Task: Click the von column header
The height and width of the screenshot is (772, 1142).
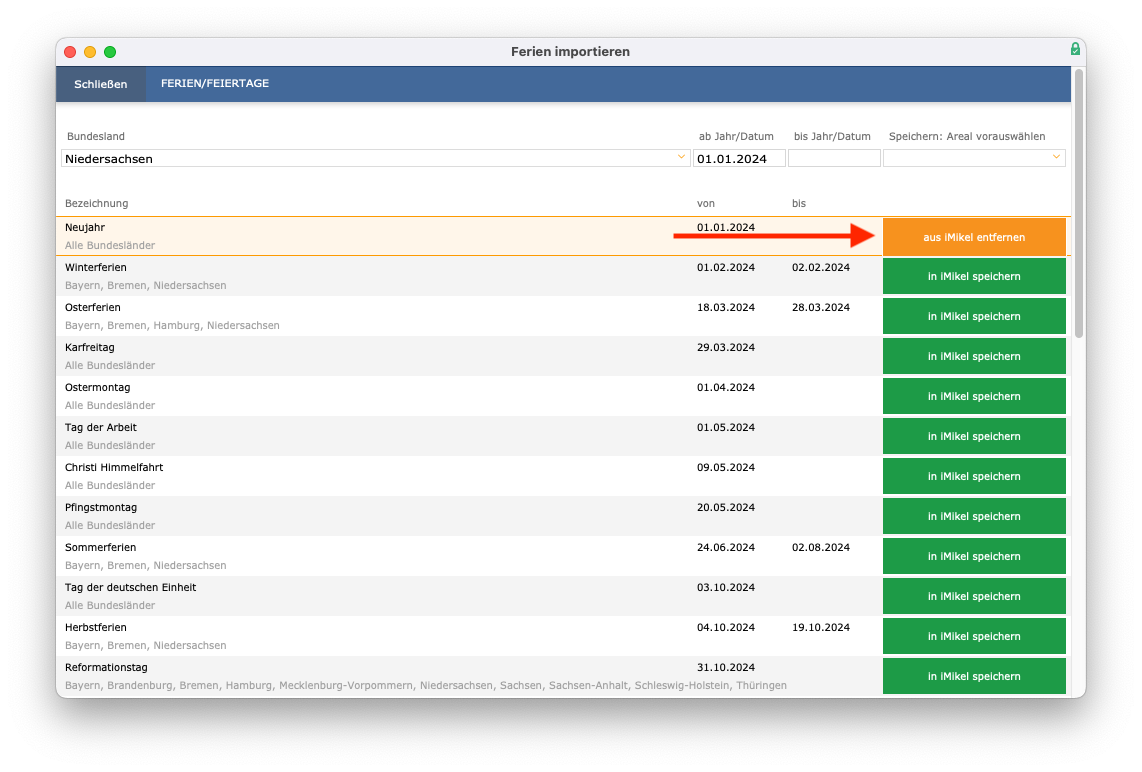Action: [706, 203]
